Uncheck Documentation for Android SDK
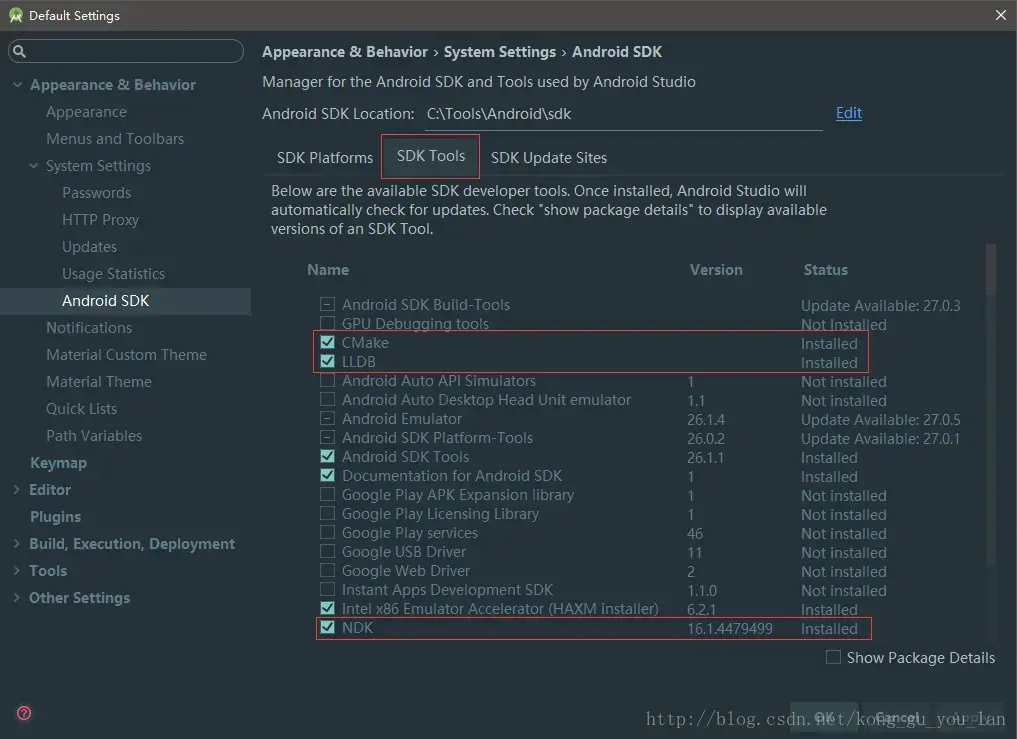 [x=328, y=475]
